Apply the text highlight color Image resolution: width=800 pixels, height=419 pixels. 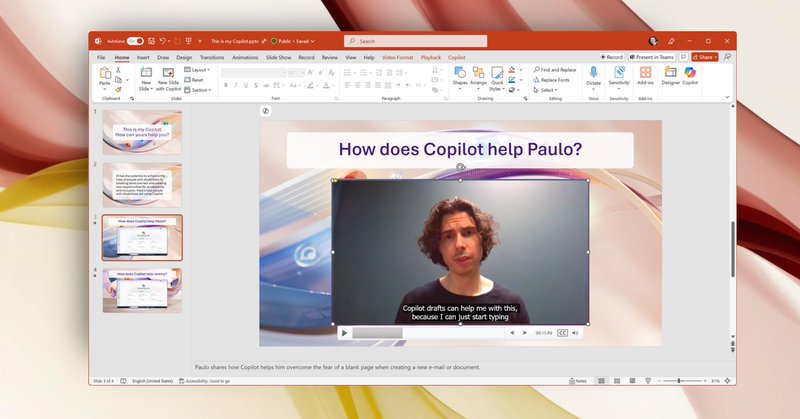pos(310,86)
